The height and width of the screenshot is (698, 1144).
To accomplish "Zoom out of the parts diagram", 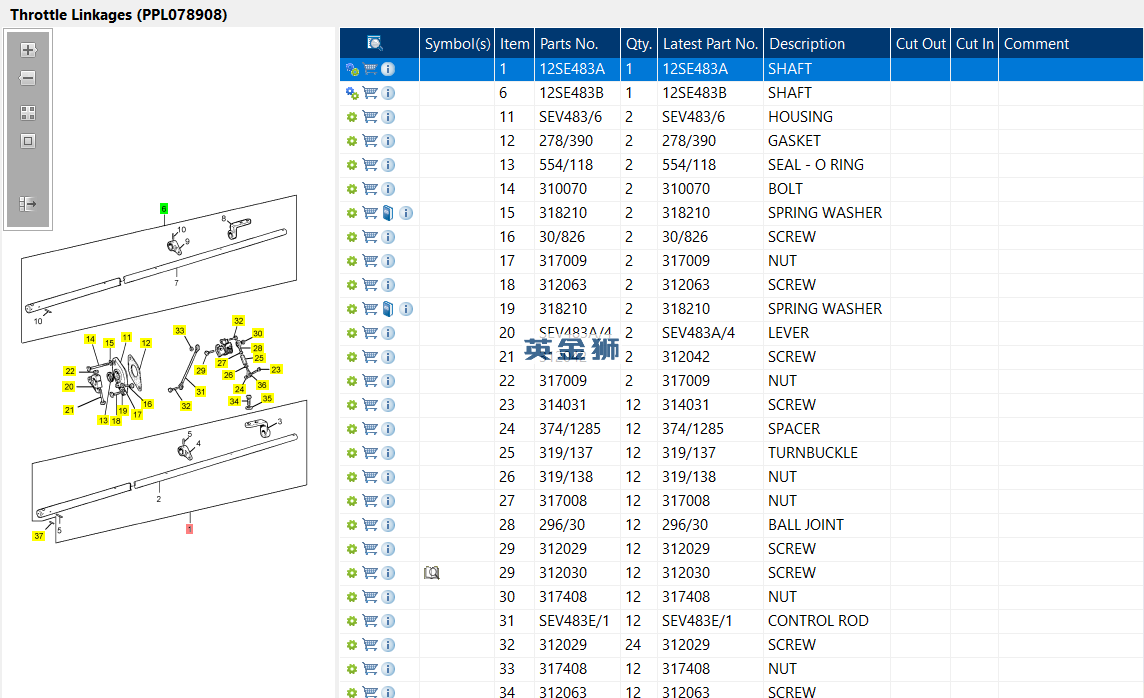I will [x=28, y=78].
